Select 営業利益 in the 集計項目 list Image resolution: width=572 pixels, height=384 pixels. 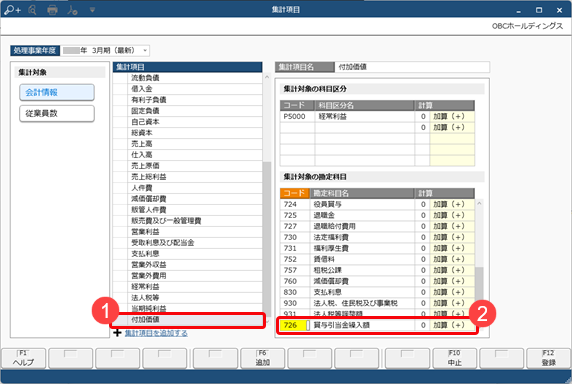(x=188, y=232)
